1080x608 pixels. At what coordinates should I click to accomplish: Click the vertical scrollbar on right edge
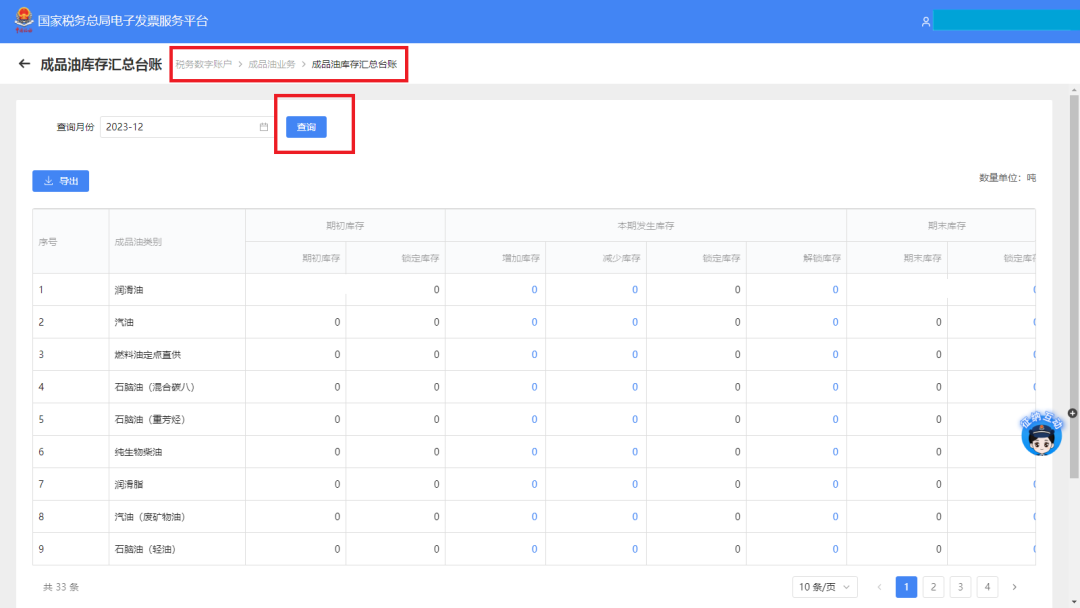(1074, 286)
